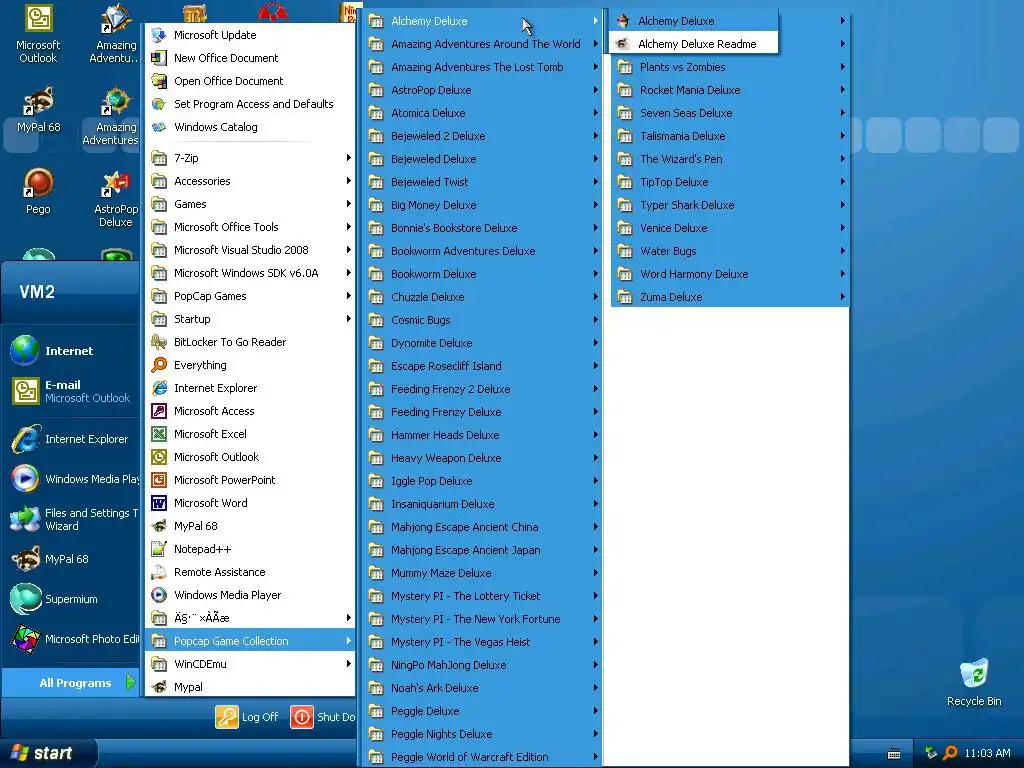Click the start button
Image resolution: width=1024 pixels, height=768 pixels.
pos(47,753)
